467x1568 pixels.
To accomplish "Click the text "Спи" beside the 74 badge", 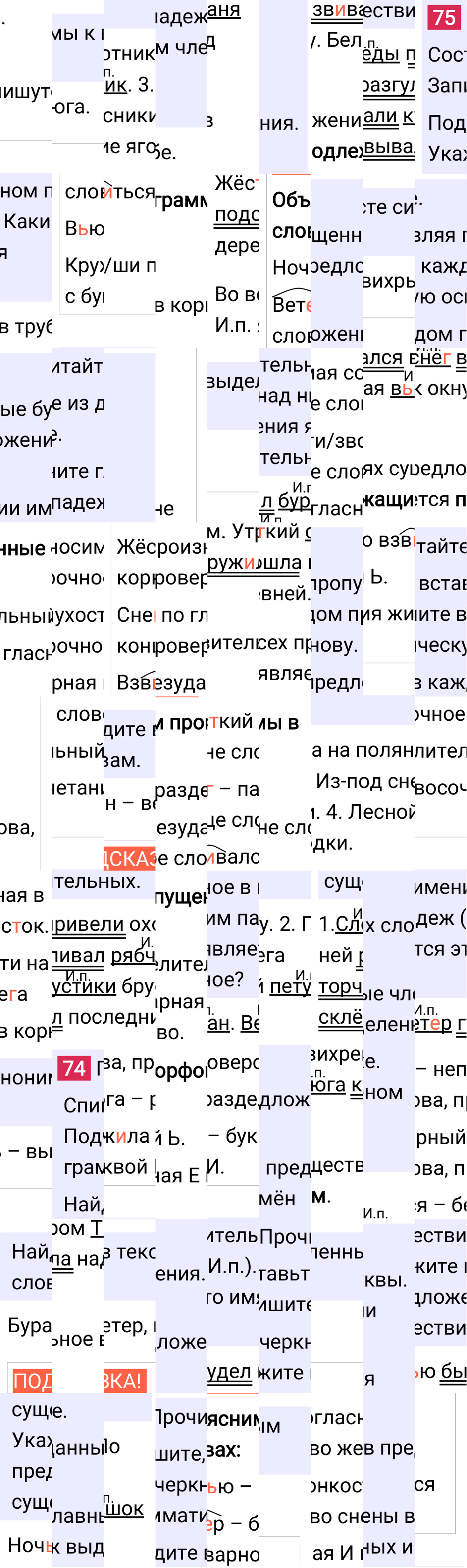I will click(84, 1105).
